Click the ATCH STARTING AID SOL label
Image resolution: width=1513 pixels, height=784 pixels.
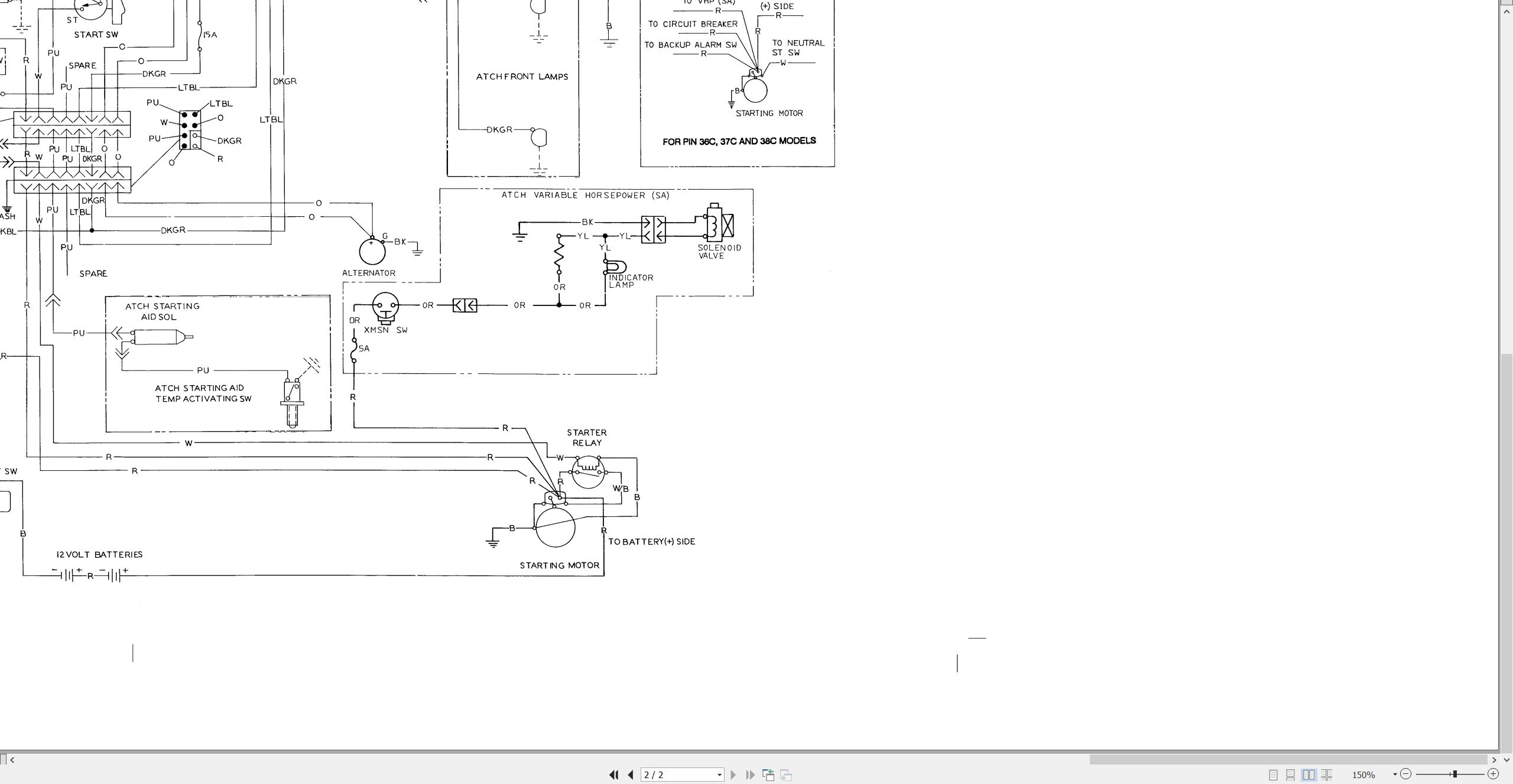[x=163, y=311]
